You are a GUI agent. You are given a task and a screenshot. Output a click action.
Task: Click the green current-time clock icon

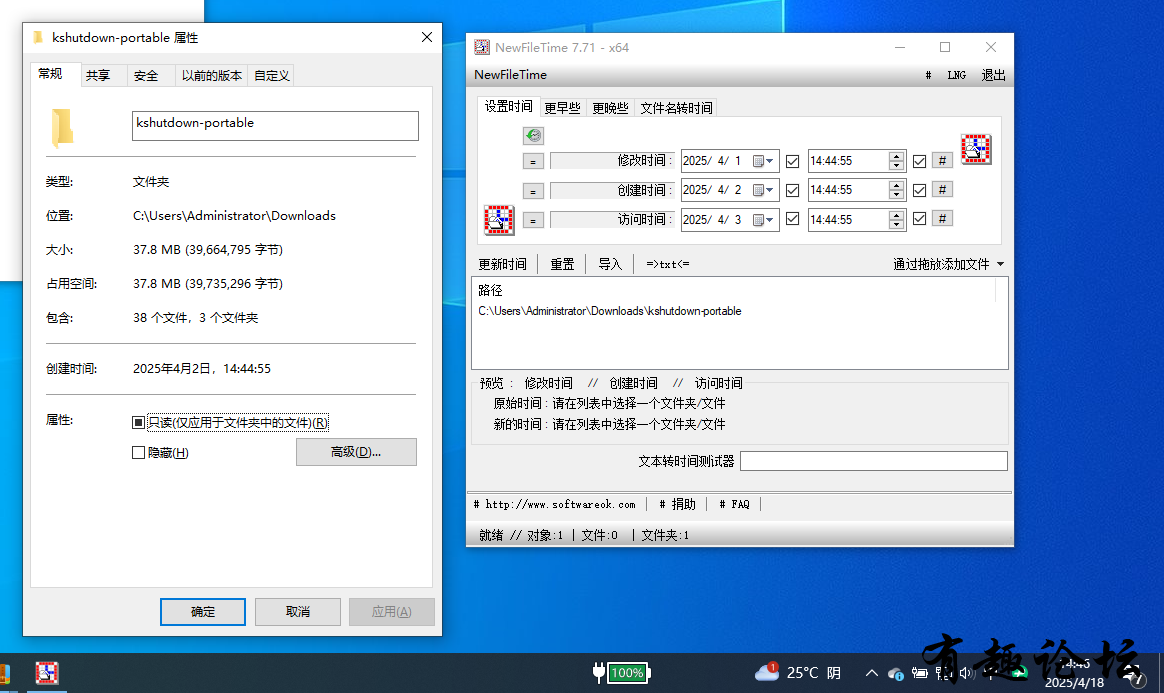533,136
